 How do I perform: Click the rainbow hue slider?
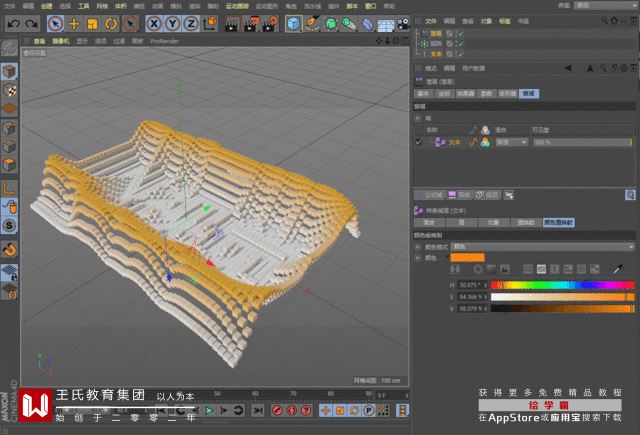[x=562, y=285]
